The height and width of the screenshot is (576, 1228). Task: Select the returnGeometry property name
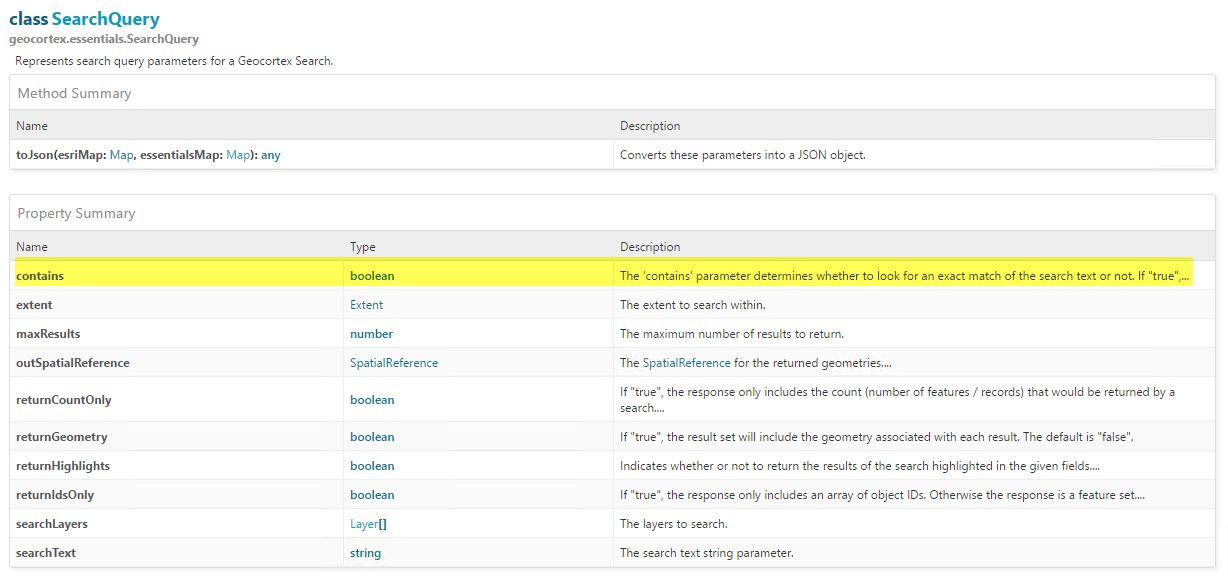point(62,437)
